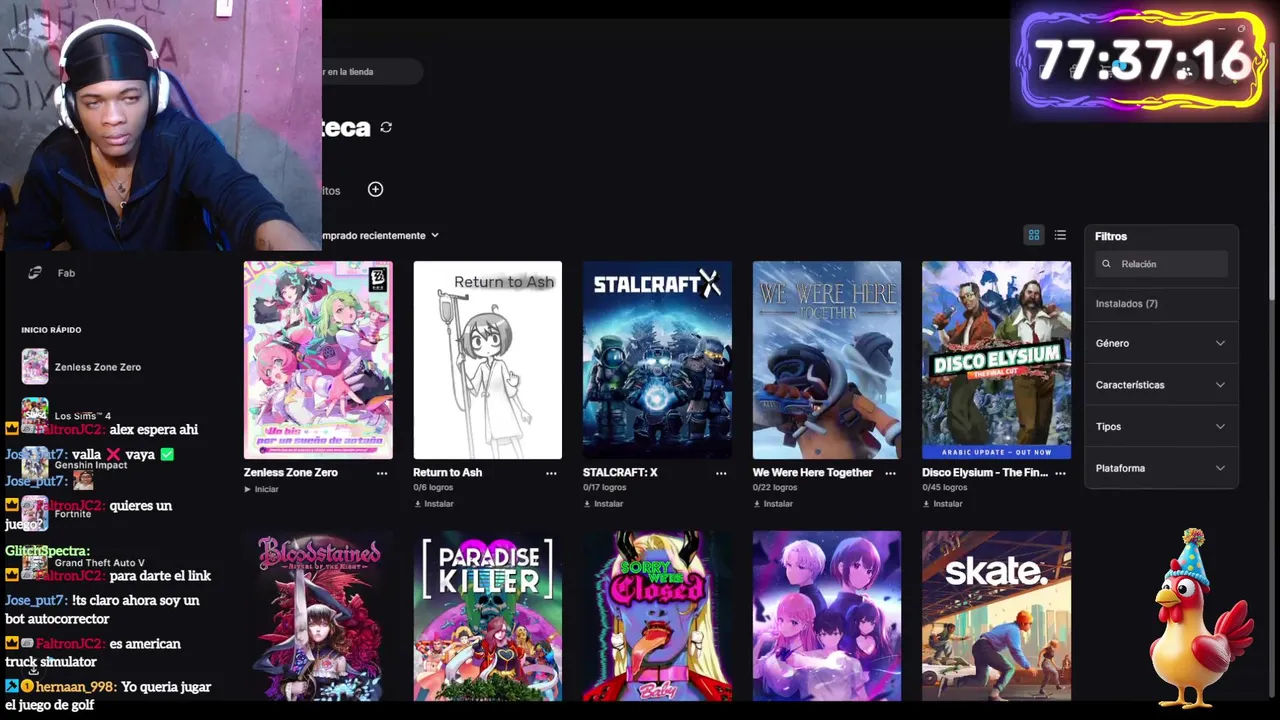
Task: Open the Disco Elysium cover art
Action: [996, 360]
